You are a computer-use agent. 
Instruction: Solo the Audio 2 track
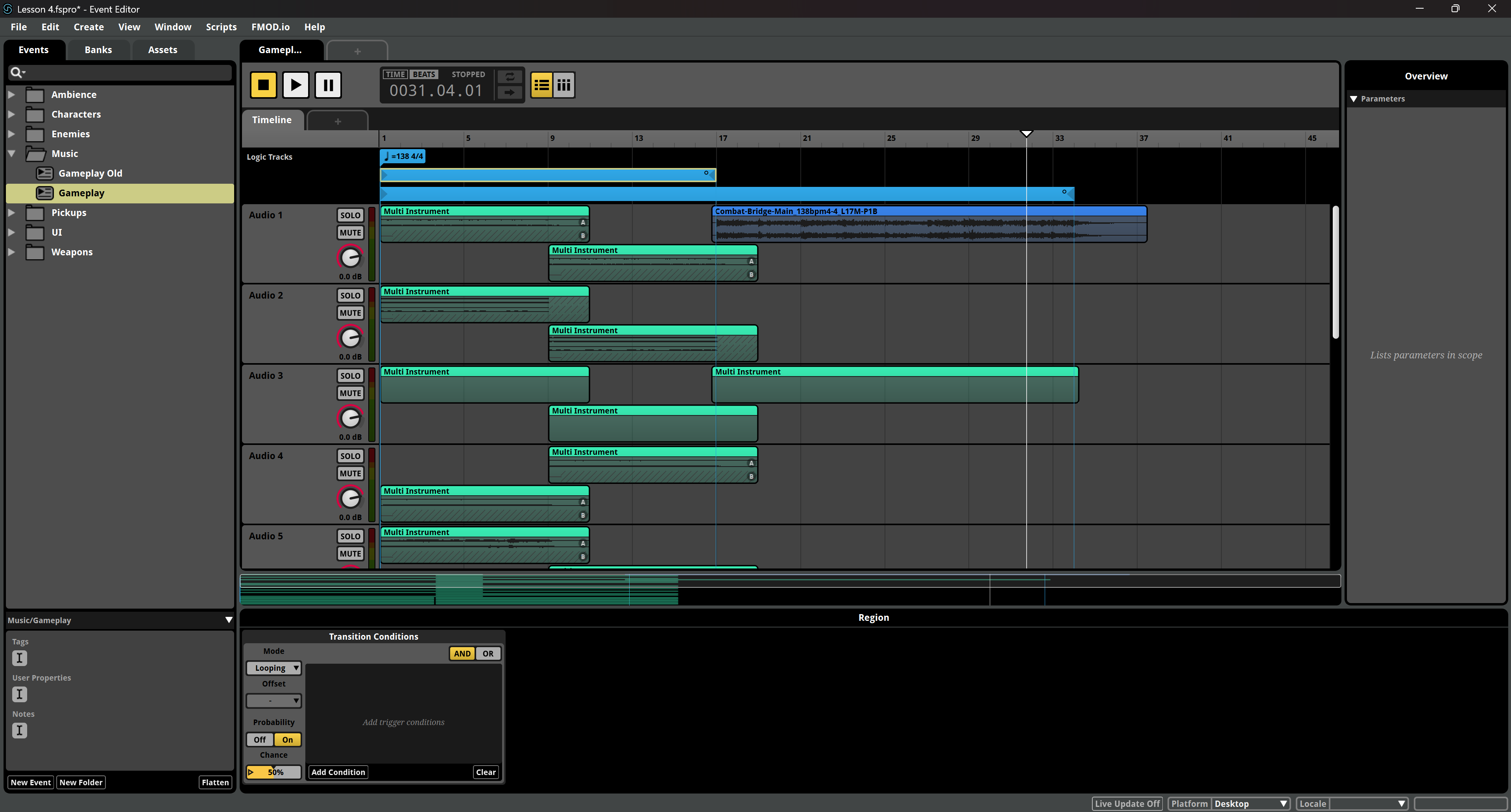pos(350,295)
